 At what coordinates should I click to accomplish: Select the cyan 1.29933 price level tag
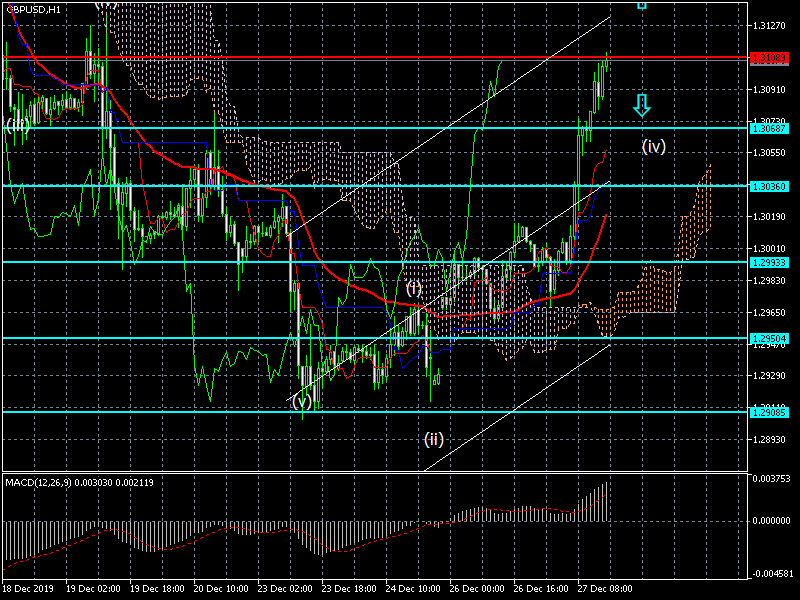click(x=769, y=263)
